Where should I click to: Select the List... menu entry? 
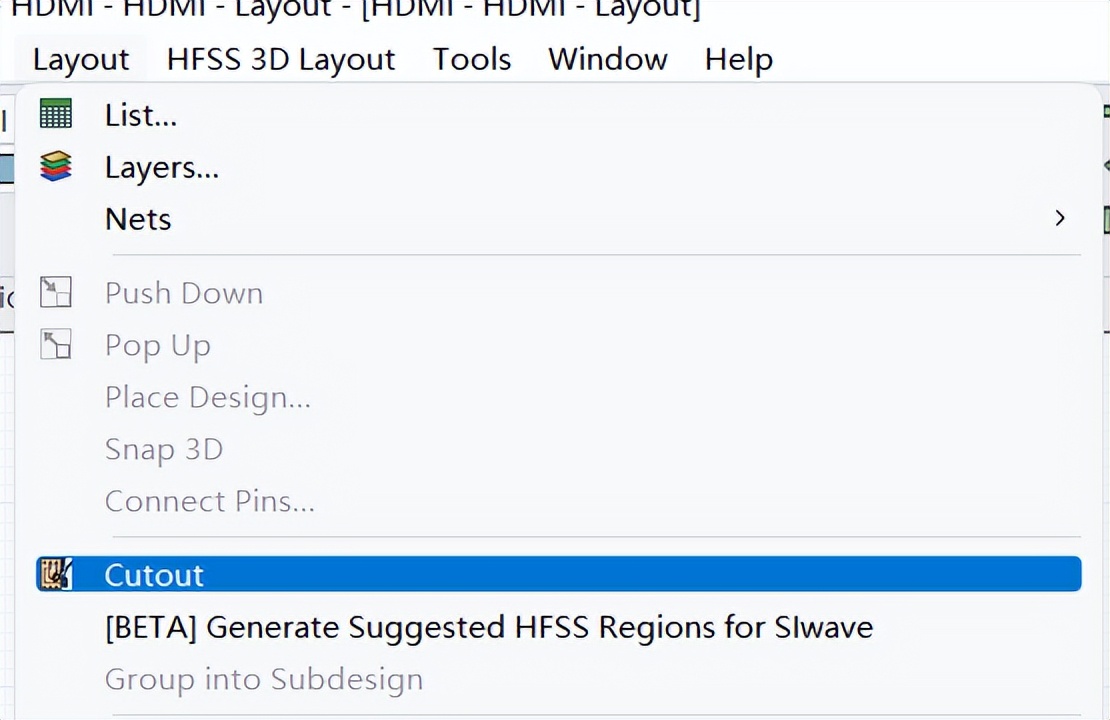(x=141, y=116)
